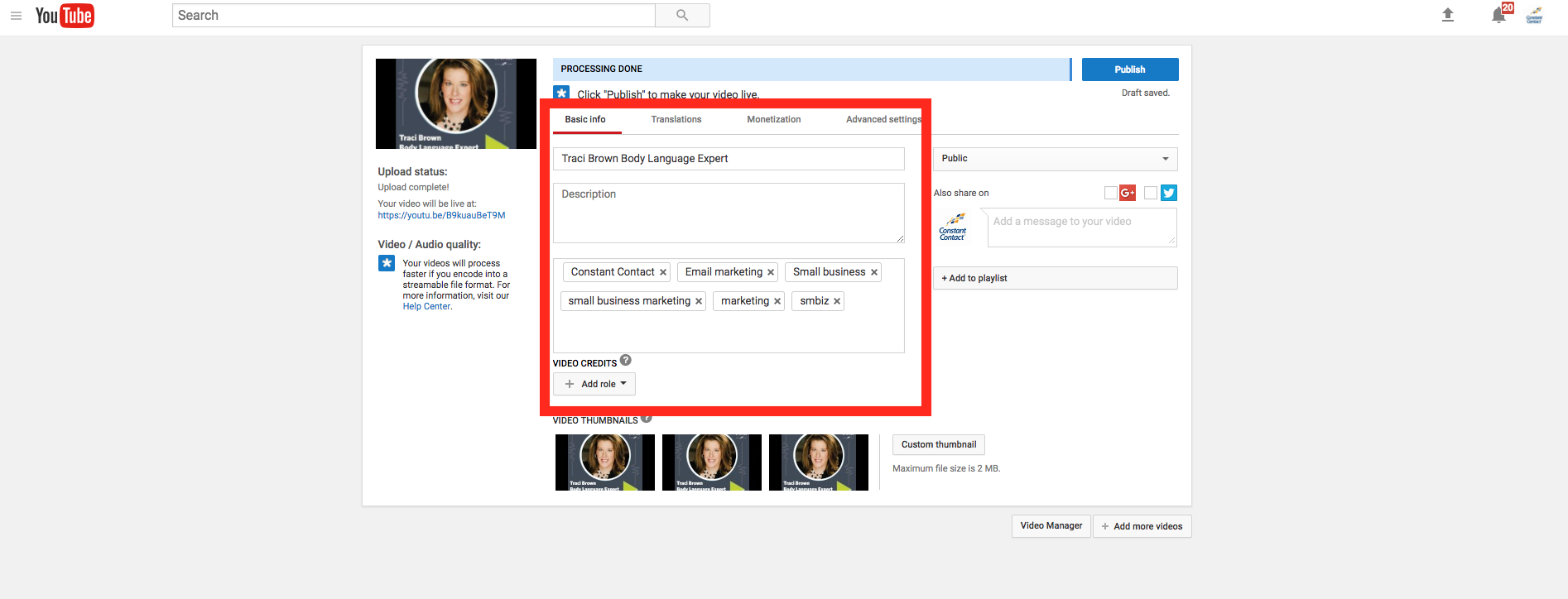The image size is (1568, 599).
Task: Remove the marketing tag
Action: (x=777, y=301)
